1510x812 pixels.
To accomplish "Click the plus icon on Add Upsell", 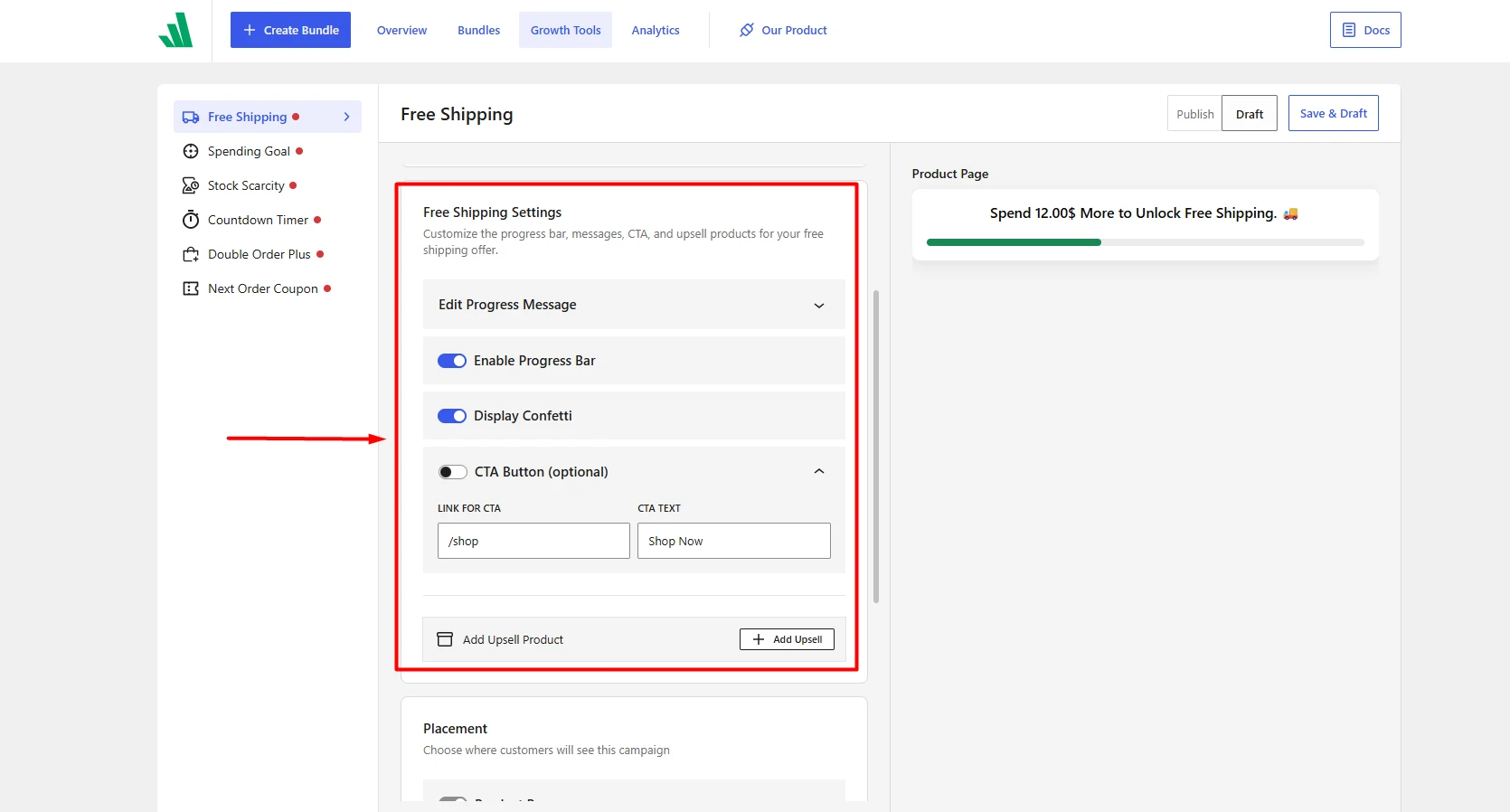I will tap(759, 639).
